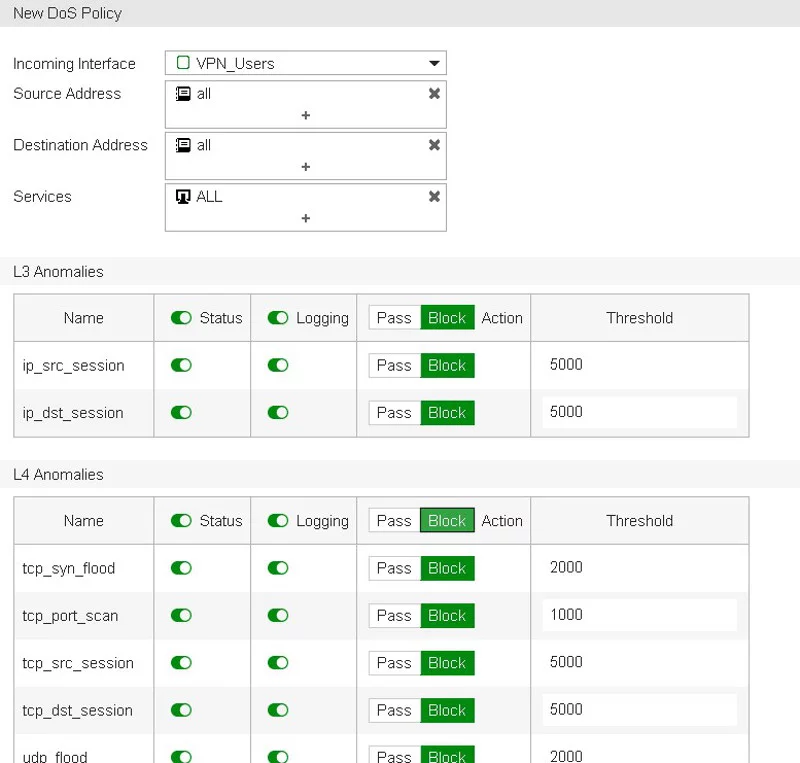Toggle tcp_port_scan logging switch
Screen dimensions: 800x763
(278, 616)
